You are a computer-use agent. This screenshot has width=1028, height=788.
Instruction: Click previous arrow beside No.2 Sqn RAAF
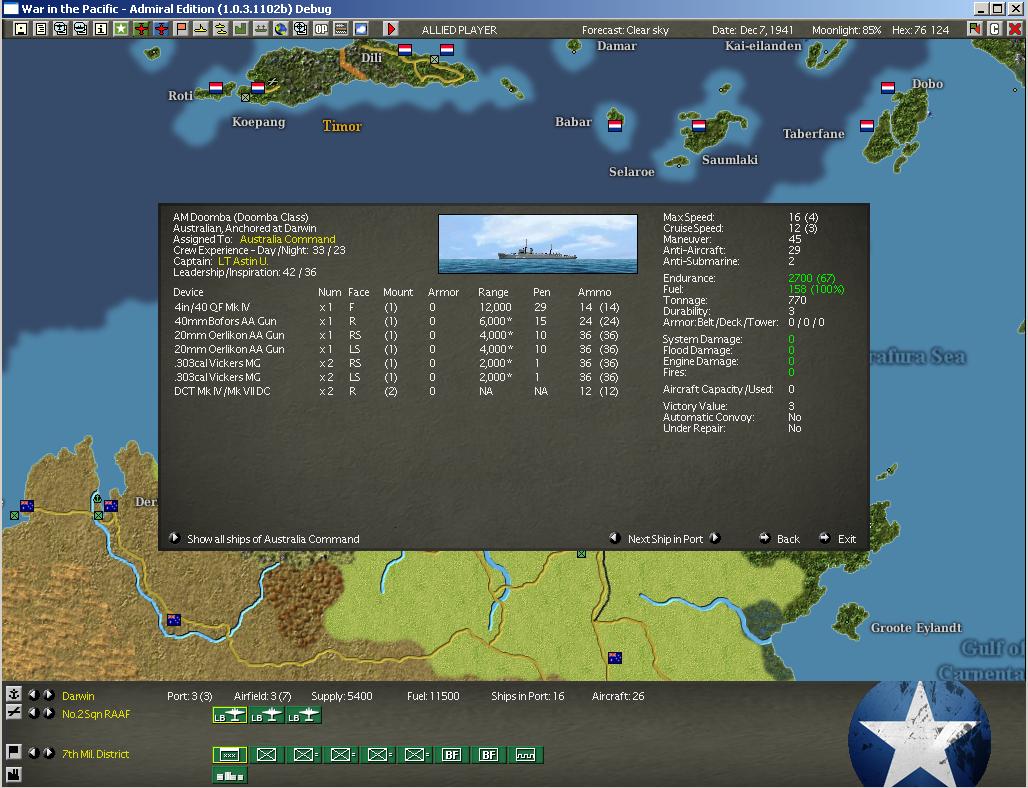click(33, 713)
